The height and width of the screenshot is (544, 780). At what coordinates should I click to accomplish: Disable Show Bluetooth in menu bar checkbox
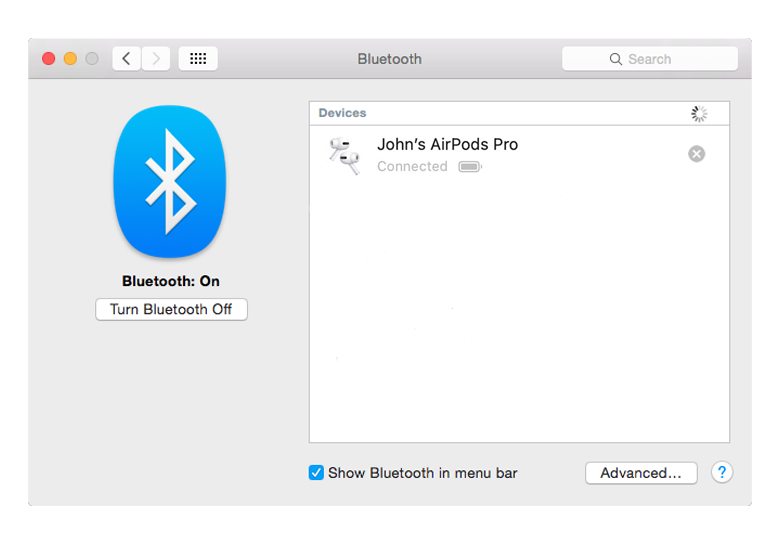pyautogui.click(x=317, y=473)
